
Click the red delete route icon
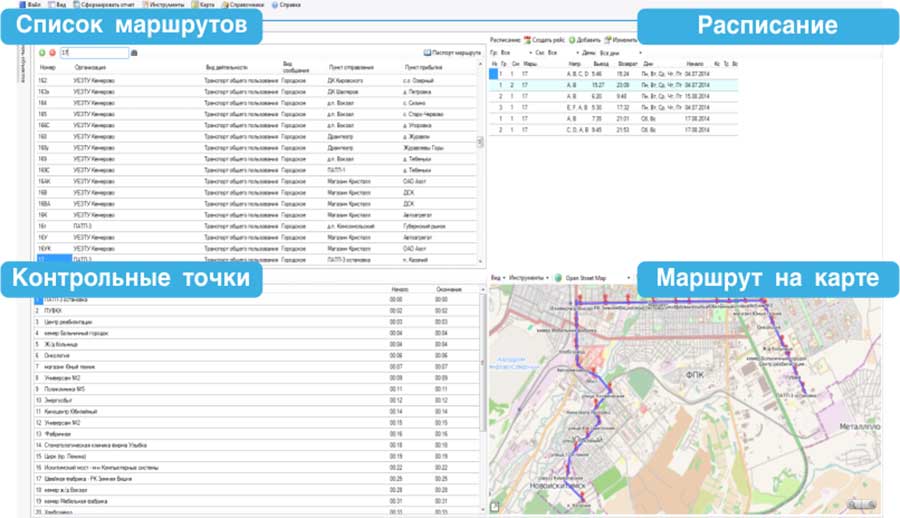click(52, 52)
